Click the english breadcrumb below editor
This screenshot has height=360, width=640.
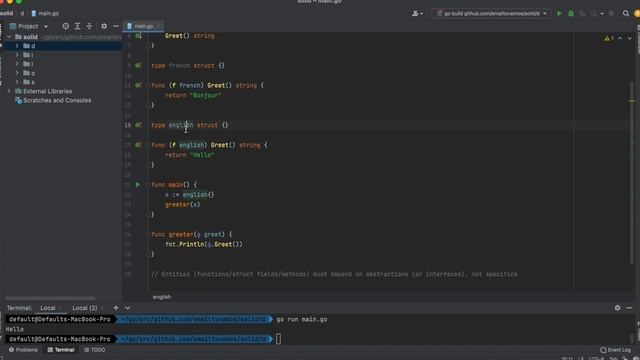(x=162, y=297)
